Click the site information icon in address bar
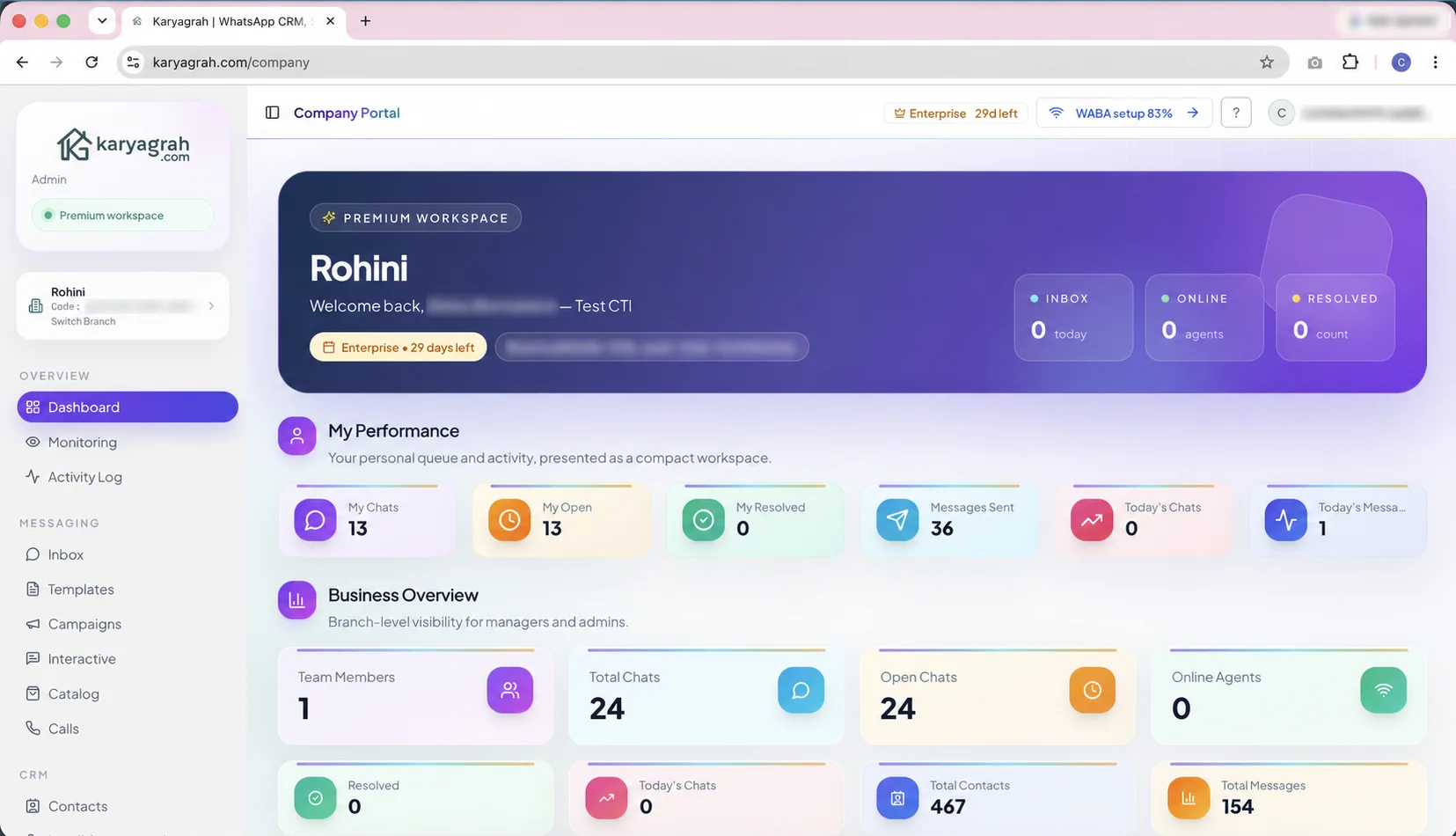 (133, 62)
